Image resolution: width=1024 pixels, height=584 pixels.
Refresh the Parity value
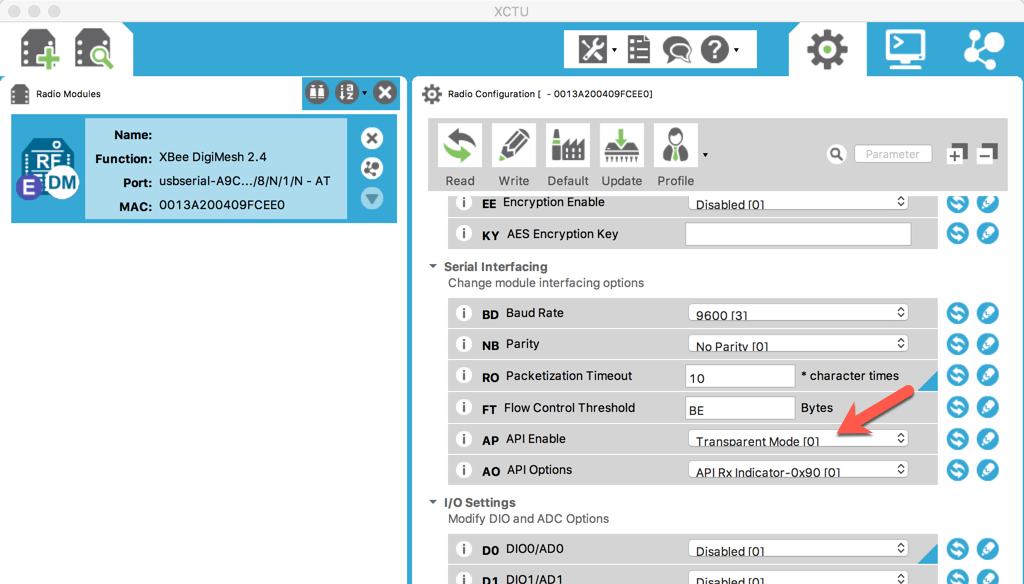957,344
